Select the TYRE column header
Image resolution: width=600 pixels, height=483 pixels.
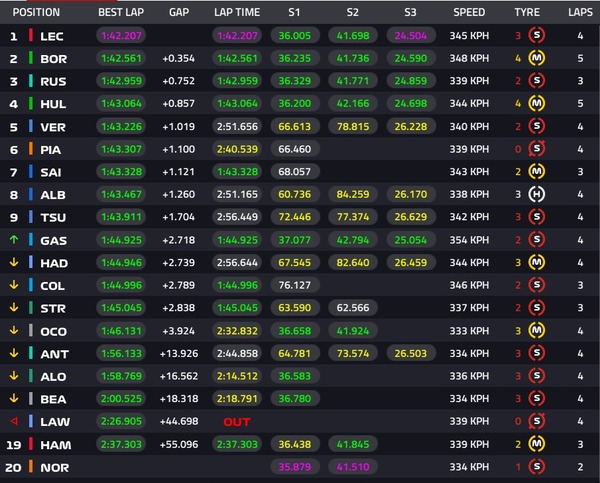(526, 13)
